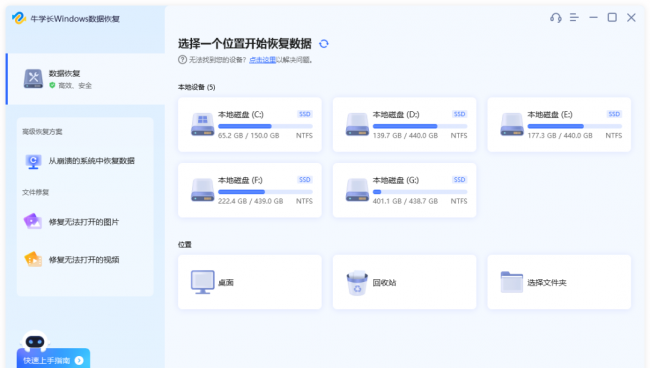
Task: Open customer support headset icon
Action: coord(555,17)
